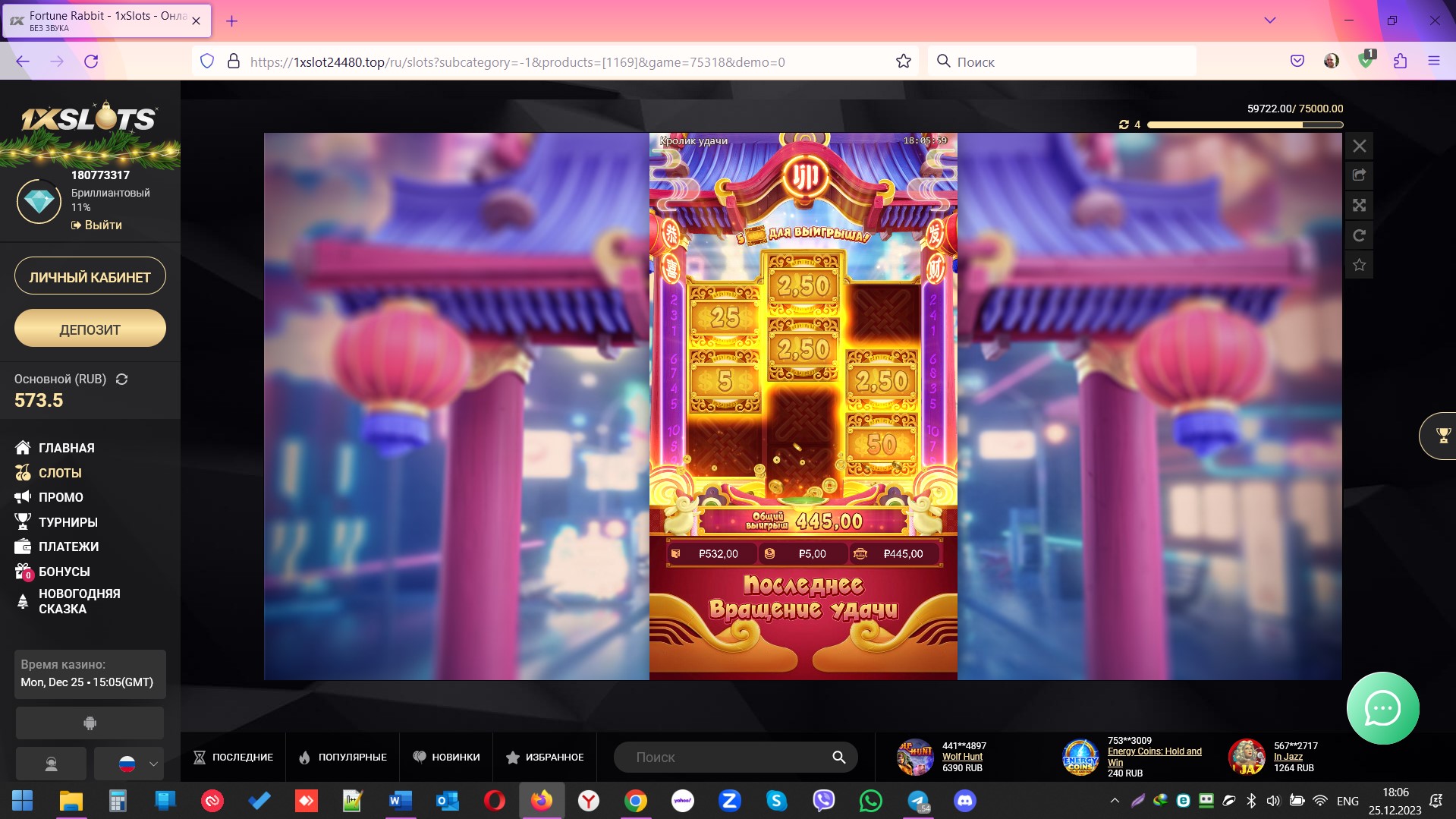1456x819 pixels.
Task: Open the СЛОТЫ menu section
Action: pyautogui.click(x=60, y=473)
